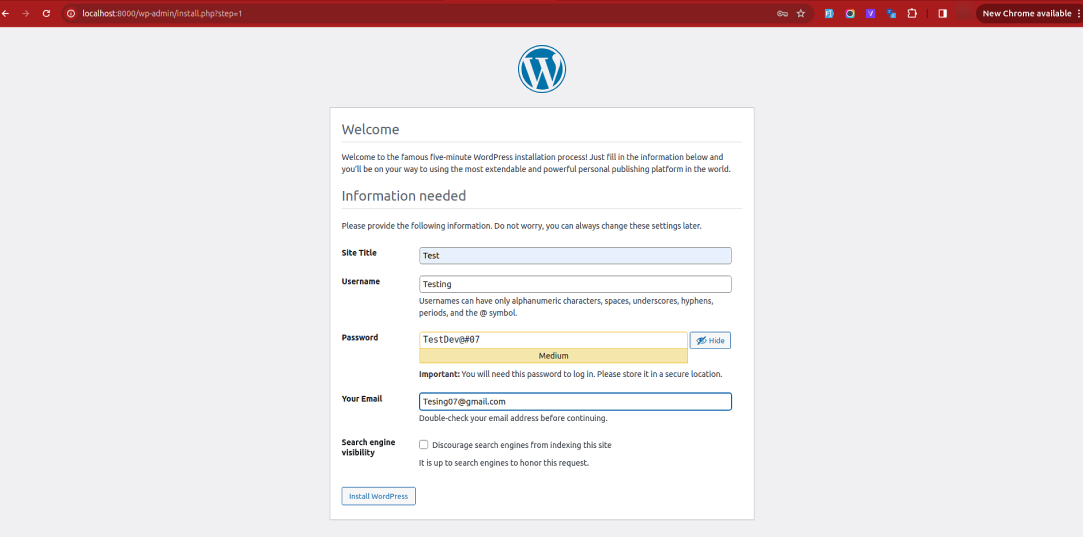Click the Site Title label

(359, 253)
